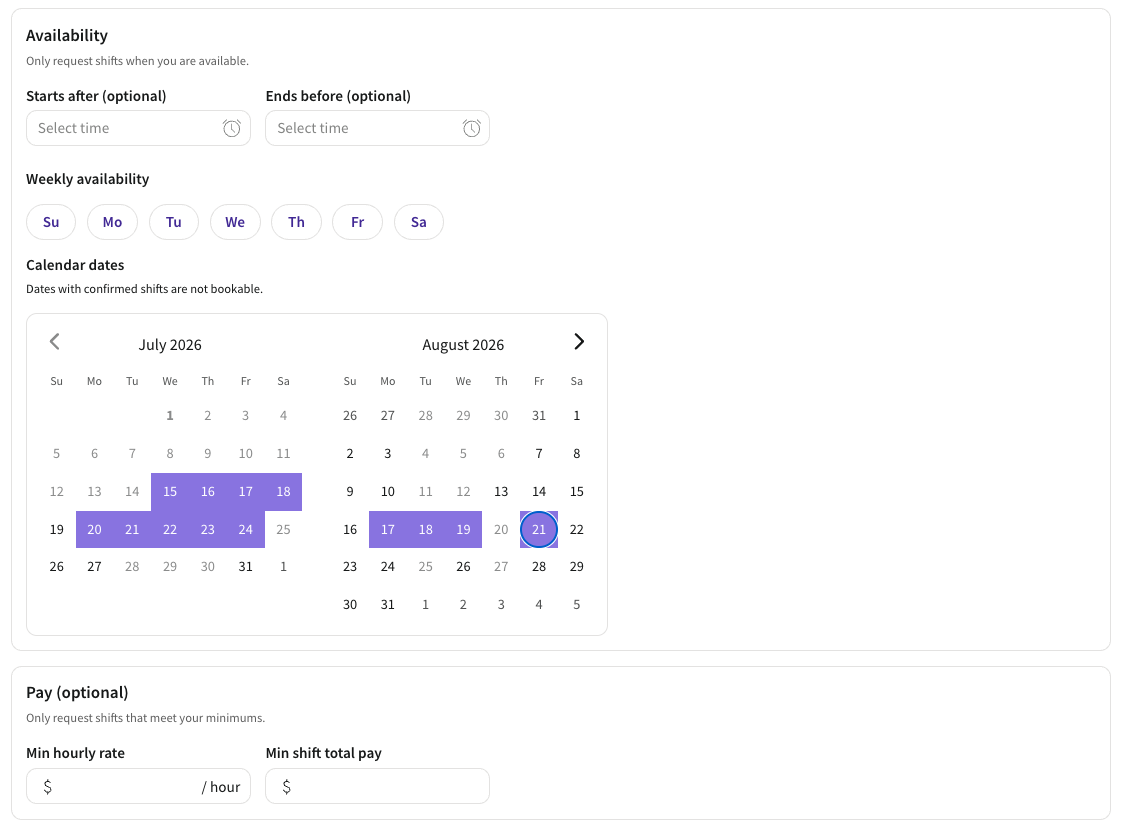
Task: Toggle Monday weekly availability
Action: 112,222
